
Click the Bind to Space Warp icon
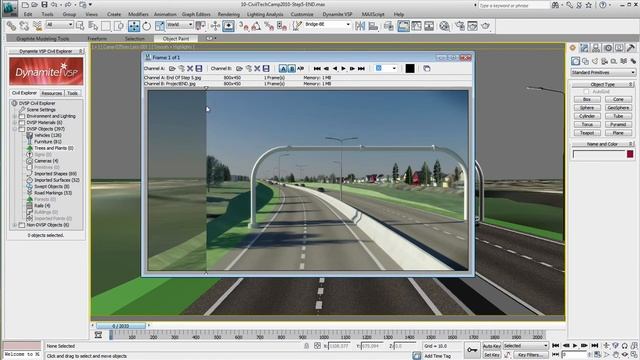[38, 26]
